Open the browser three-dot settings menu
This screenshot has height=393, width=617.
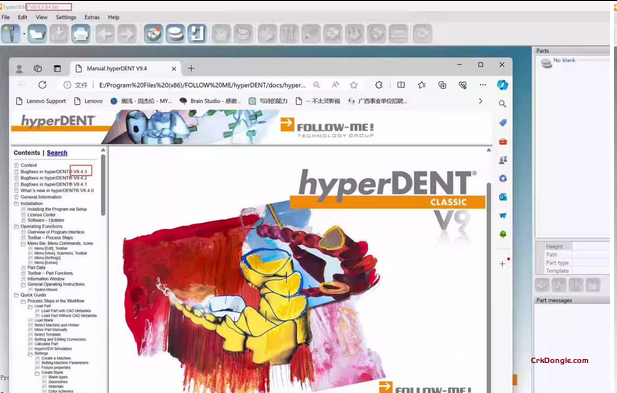tap(483, 85)
